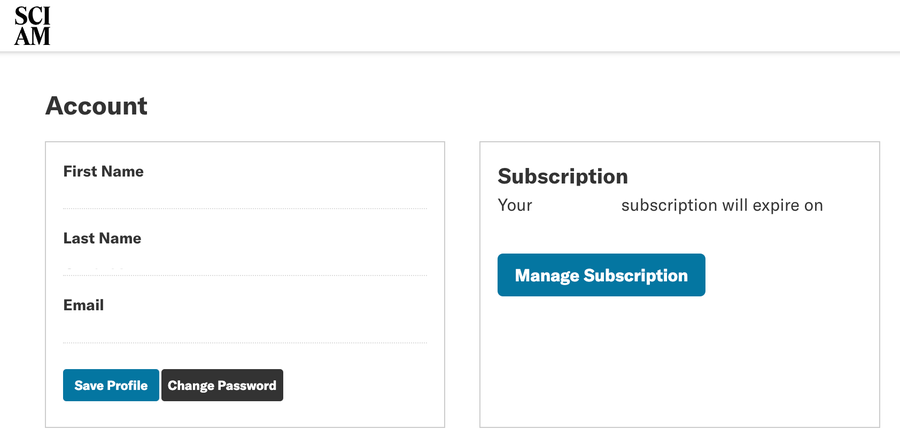Screen dimensions: 900x444
Task: Click blank page area right of Account heading
Action: coord(500,106)
